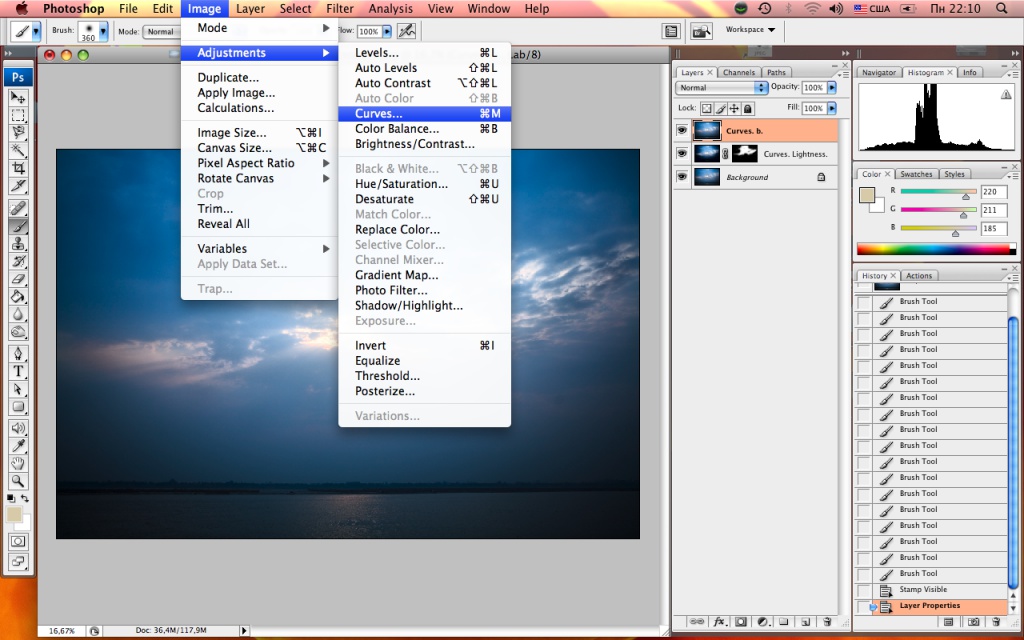Image resolution: width=1024 pixels, height=640 pixels.
Task: Toggle lock transparent pixels button
Action: tap(705, 108)
